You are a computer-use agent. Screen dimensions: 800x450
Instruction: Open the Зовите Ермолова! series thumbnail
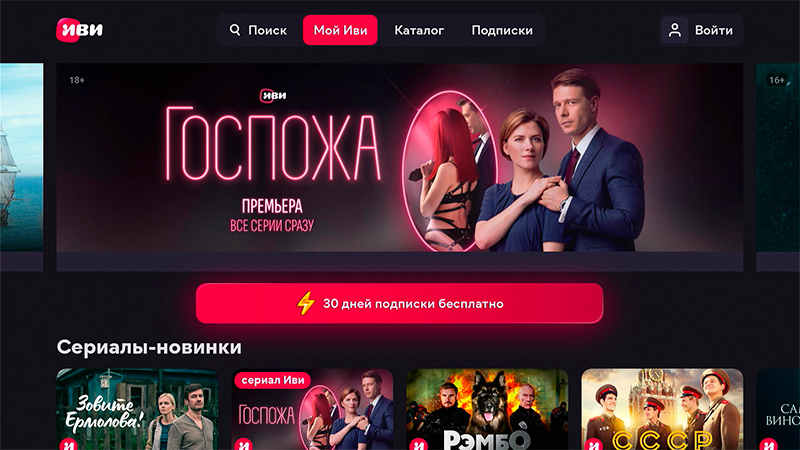pyautogui.click(x=137, y=409)
